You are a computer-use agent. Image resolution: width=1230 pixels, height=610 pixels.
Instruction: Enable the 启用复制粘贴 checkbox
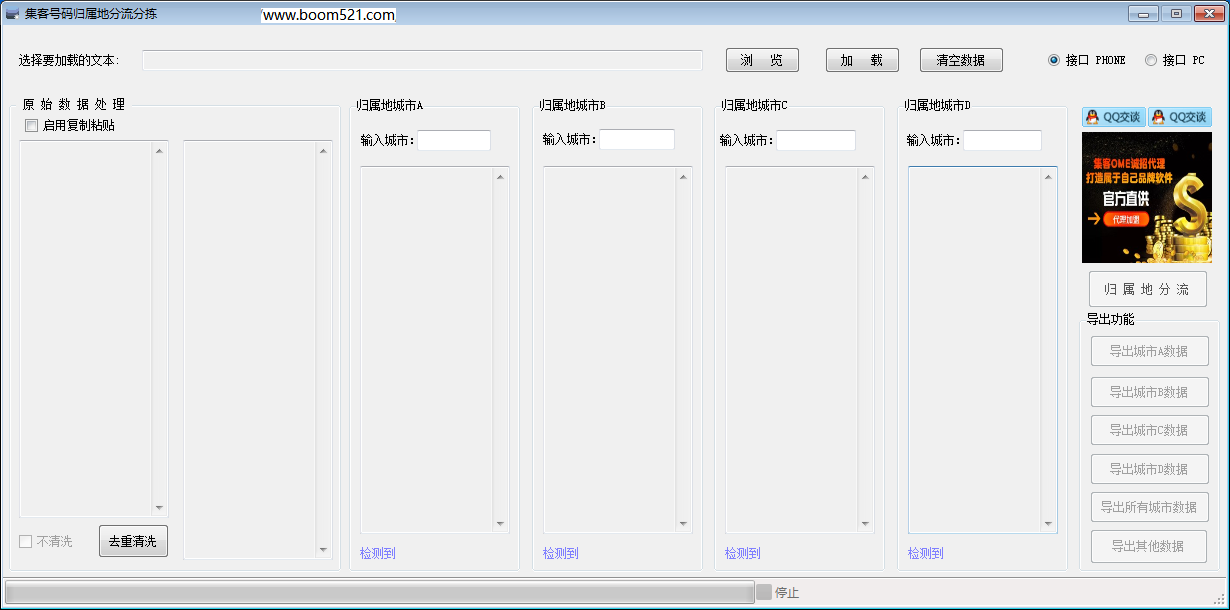[x=70, y=126]
